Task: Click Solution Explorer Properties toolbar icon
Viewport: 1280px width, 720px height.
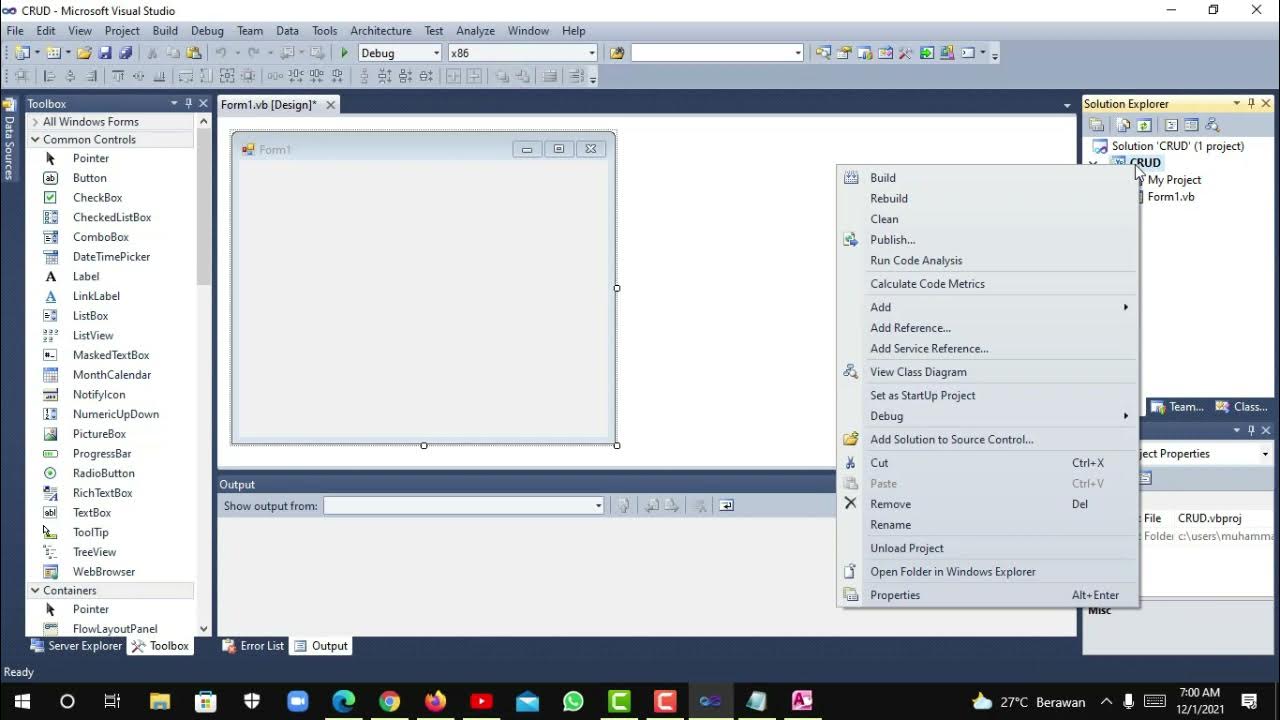Action: click(x=1097, y=125)
